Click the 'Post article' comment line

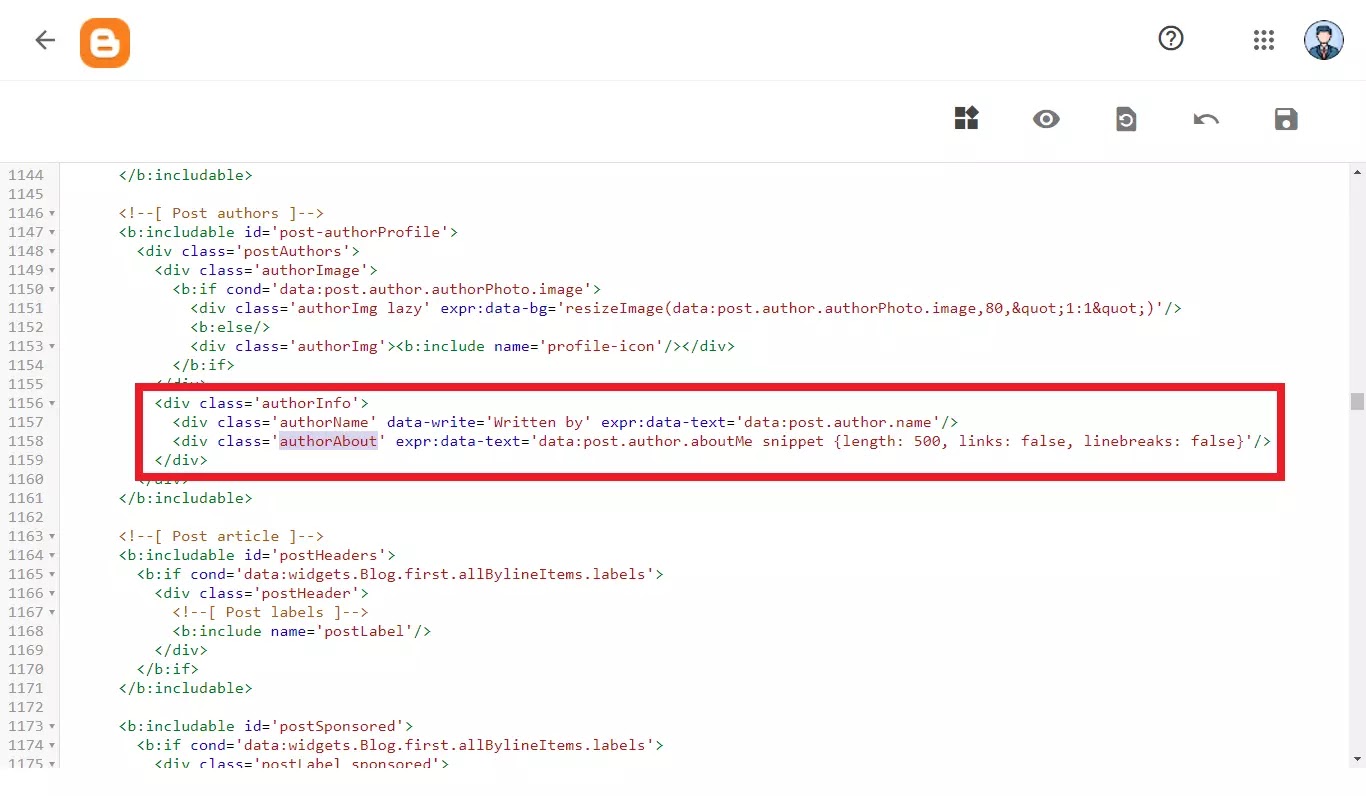point(221,536)
